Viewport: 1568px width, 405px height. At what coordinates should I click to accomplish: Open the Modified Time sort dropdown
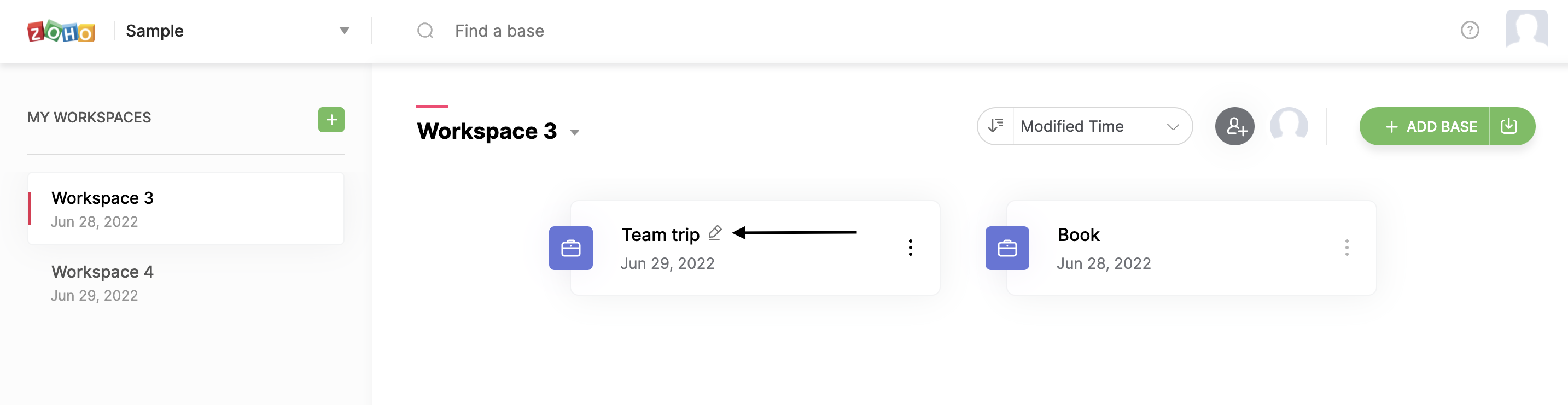point(1100,126)
